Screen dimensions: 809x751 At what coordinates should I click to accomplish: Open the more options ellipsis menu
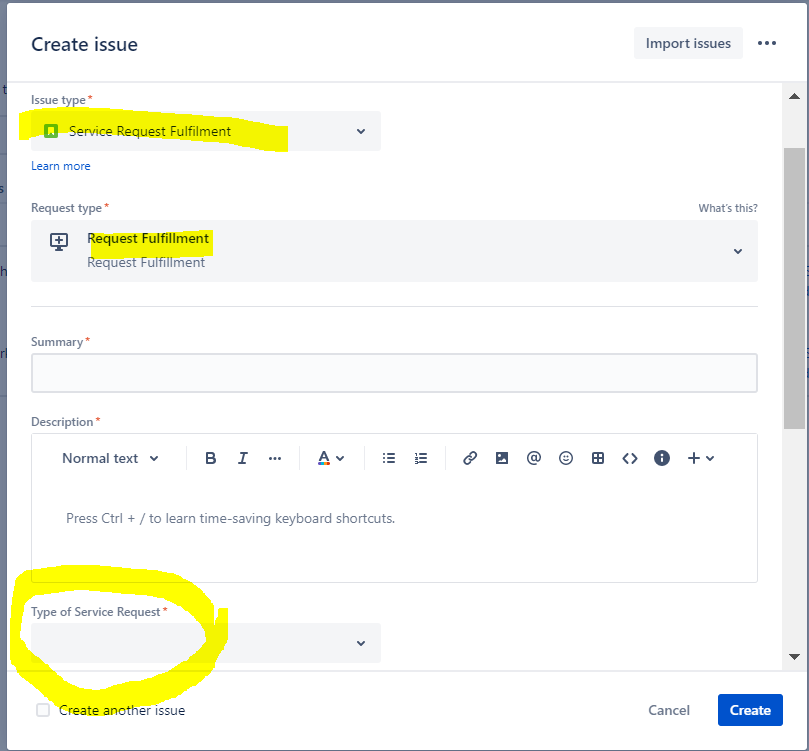pyautogui.click(x=767, y=43)
